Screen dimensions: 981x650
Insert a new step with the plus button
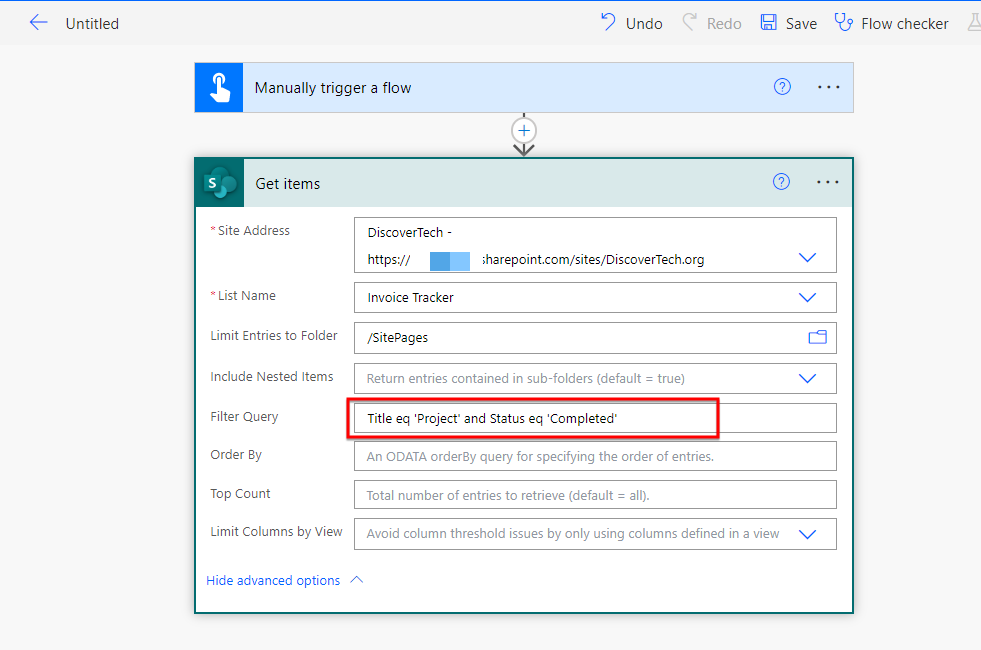pyautogui.click(x=524, y=131)
